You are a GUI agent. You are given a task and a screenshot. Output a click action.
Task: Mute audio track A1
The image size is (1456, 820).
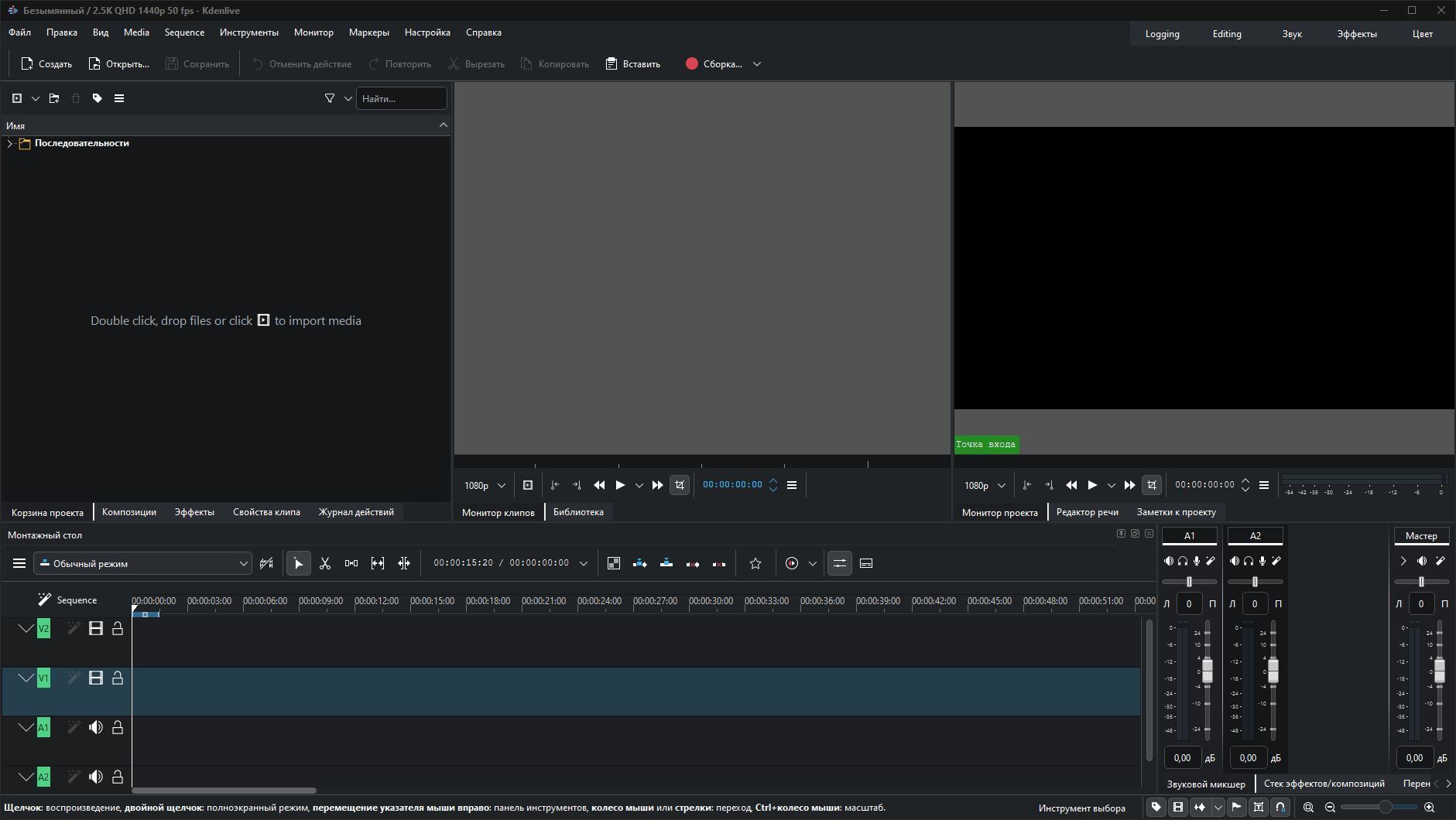pyautogui.click(x=96, y=727)
